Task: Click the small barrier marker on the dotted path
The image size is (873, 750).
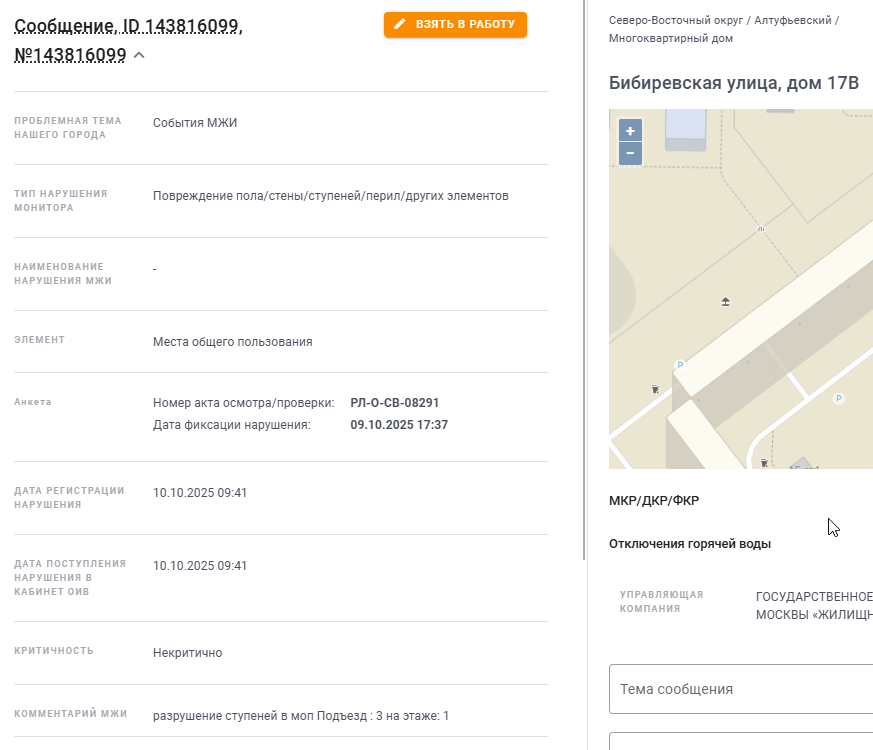Action: pyautogui.click(x=762, y=228)
